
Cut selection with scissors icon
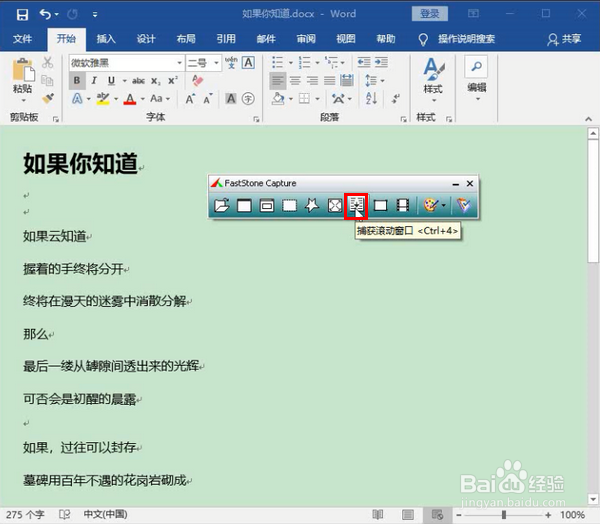[x=47, y=62]
